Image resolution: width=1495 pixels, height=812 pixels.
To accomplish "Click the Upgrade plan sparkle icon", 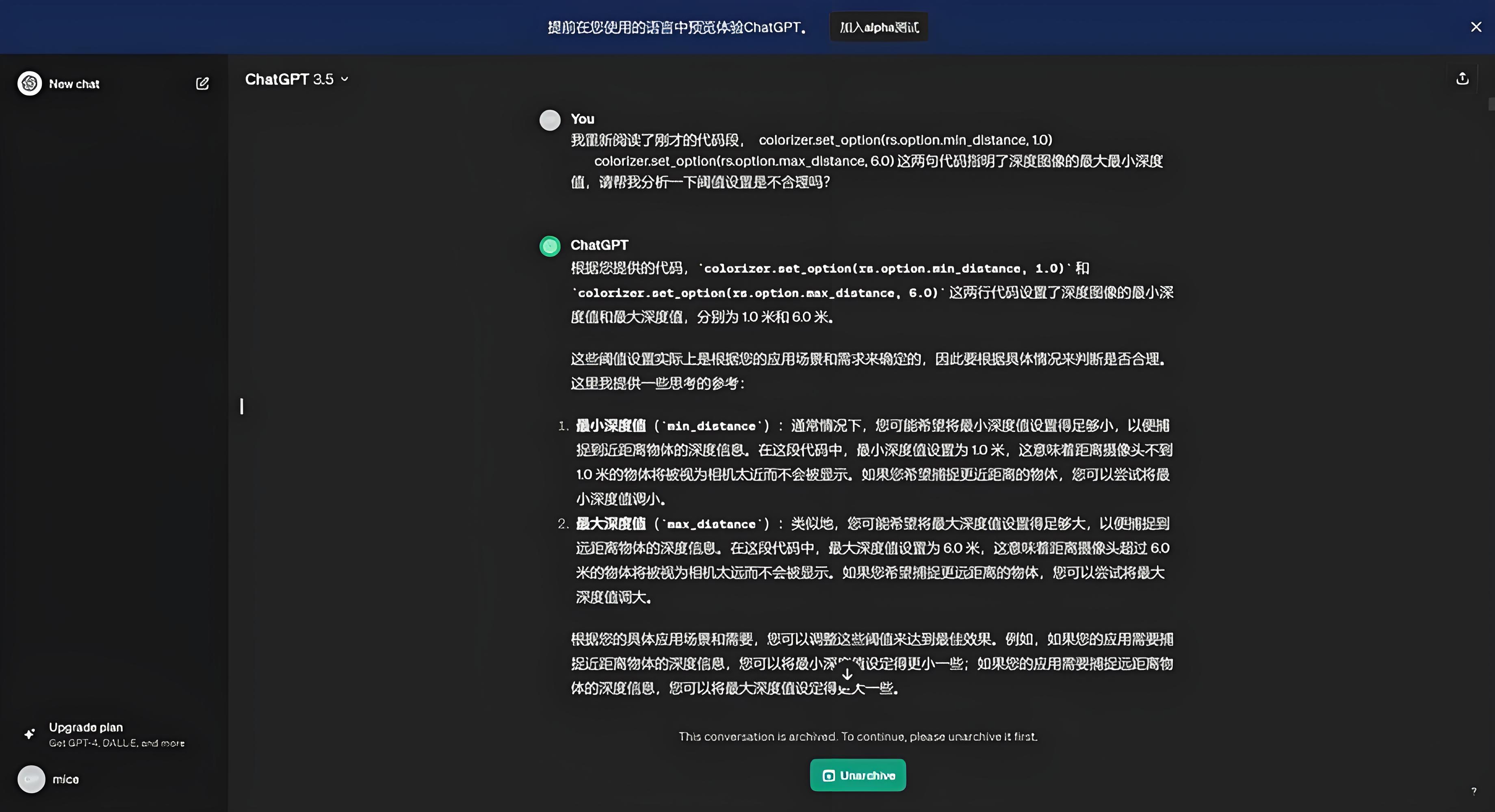I will tap(30, 734).
